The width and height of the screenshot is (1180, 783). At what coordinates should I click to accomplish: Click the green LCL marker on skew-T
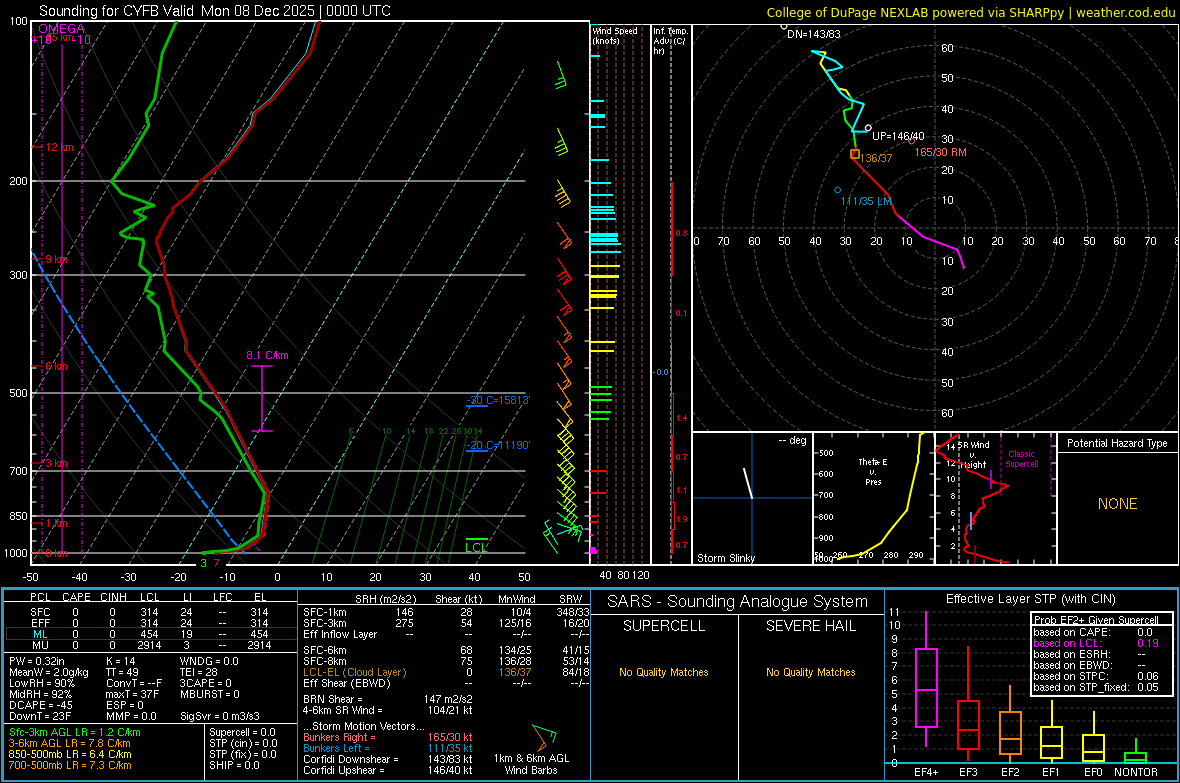[x=476, y=547]
